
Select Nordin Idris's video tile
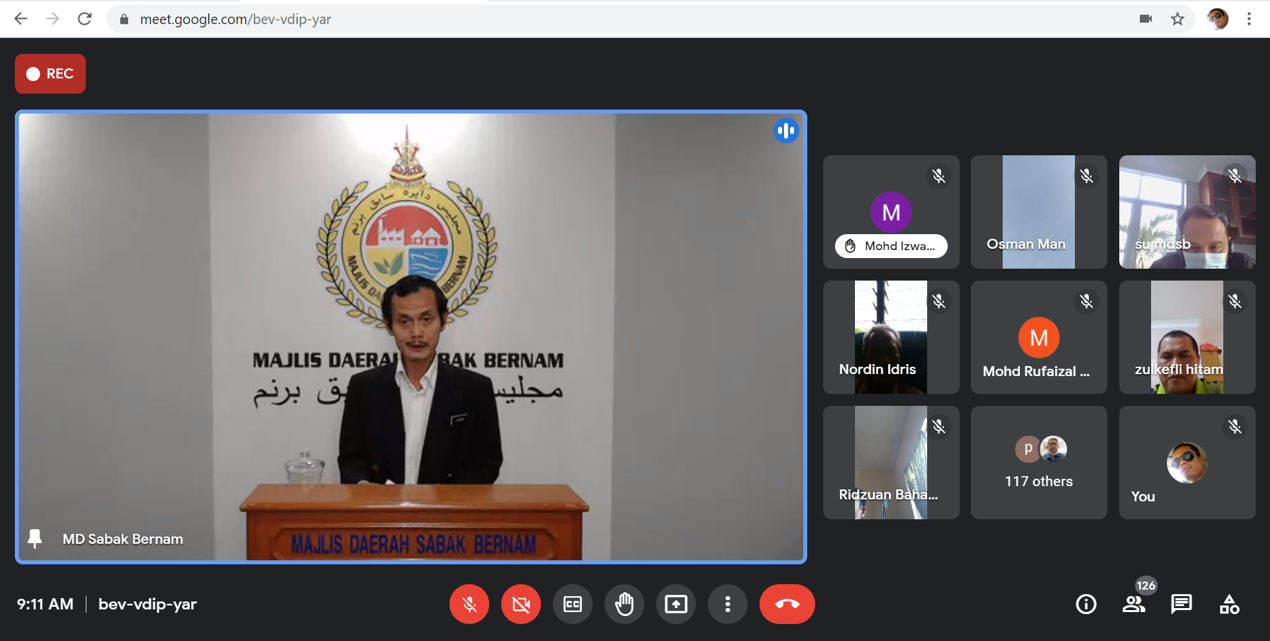coord(891,337)
